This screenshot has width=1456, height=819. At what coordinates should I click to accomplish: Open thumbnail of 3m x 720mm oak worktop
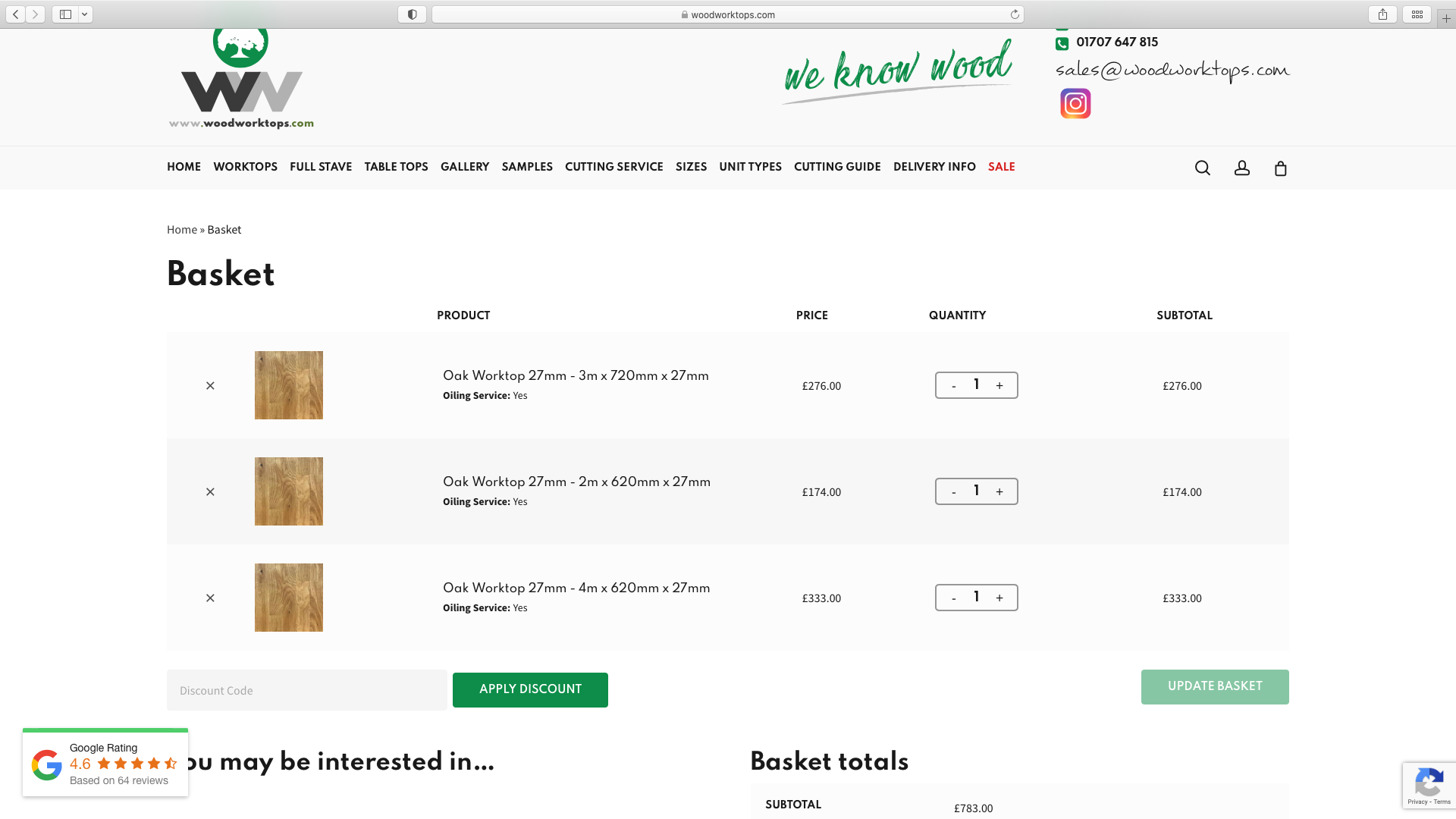tap(289, 385)
